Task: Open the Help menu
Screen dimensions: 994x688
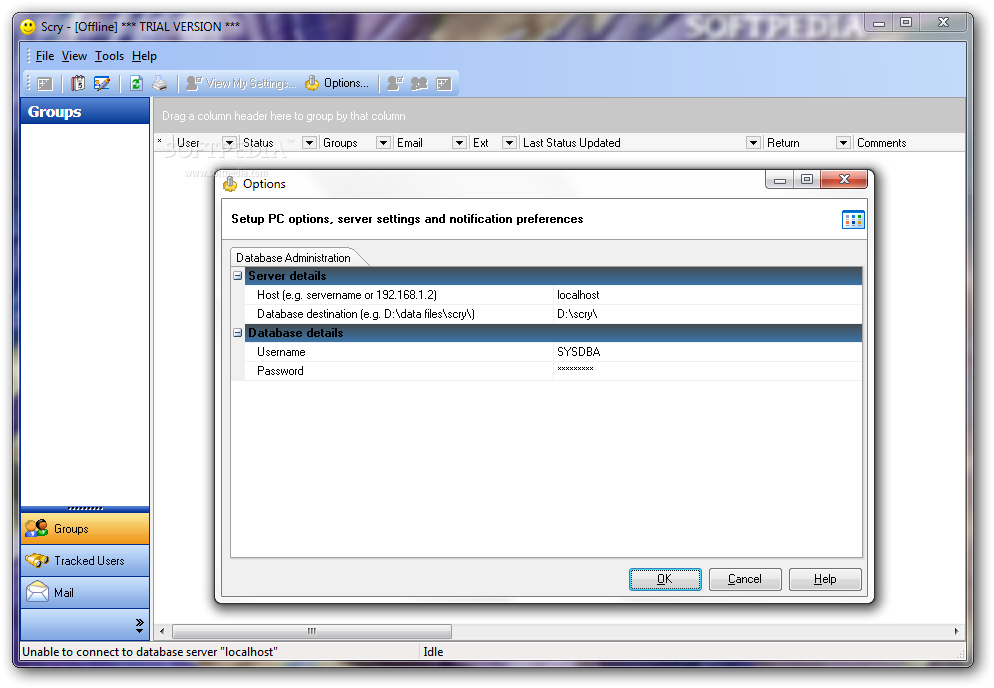Action: 144,56
